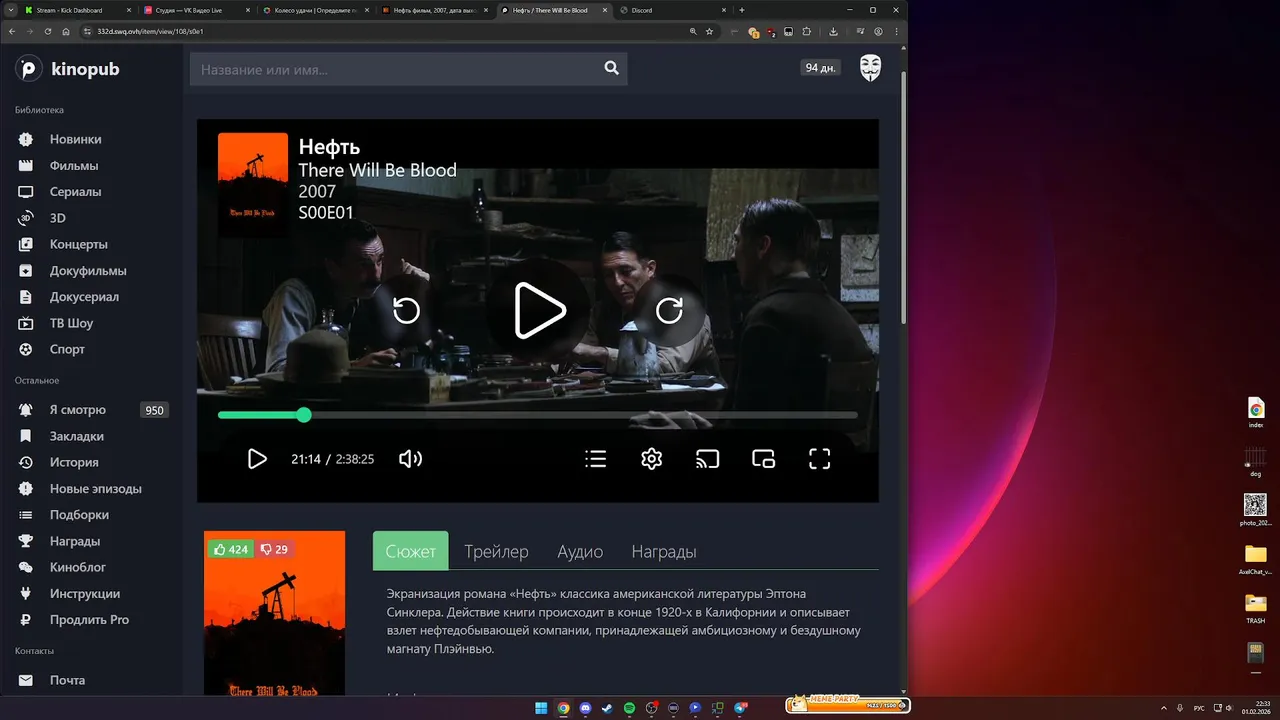Image resolution: width=1280 pixels, height=720 pixels.
Task: Open player settings gear
Action: tap(652, 459)
